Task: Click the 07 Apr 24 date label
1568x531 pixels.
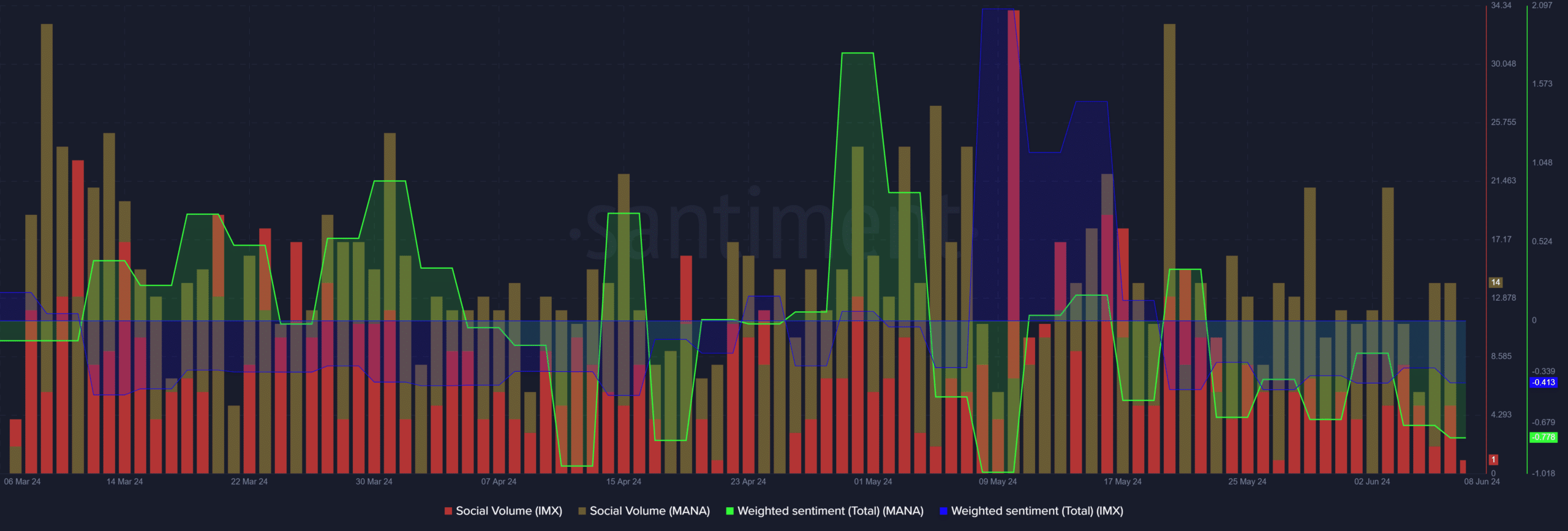Action: point(499,482)
